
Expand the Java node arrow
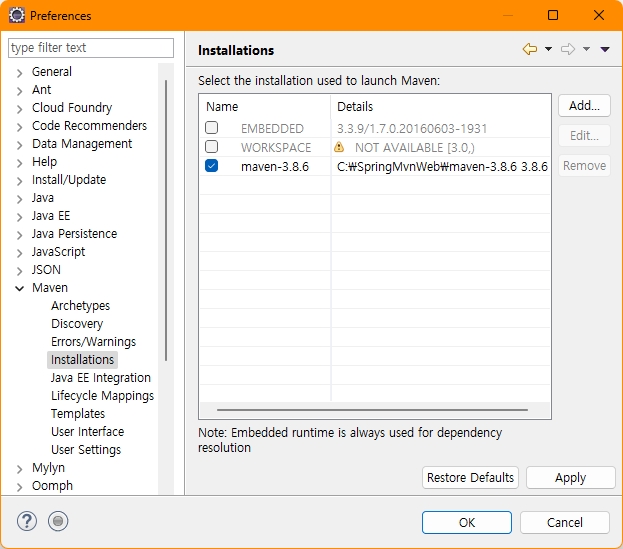(19, 199)
